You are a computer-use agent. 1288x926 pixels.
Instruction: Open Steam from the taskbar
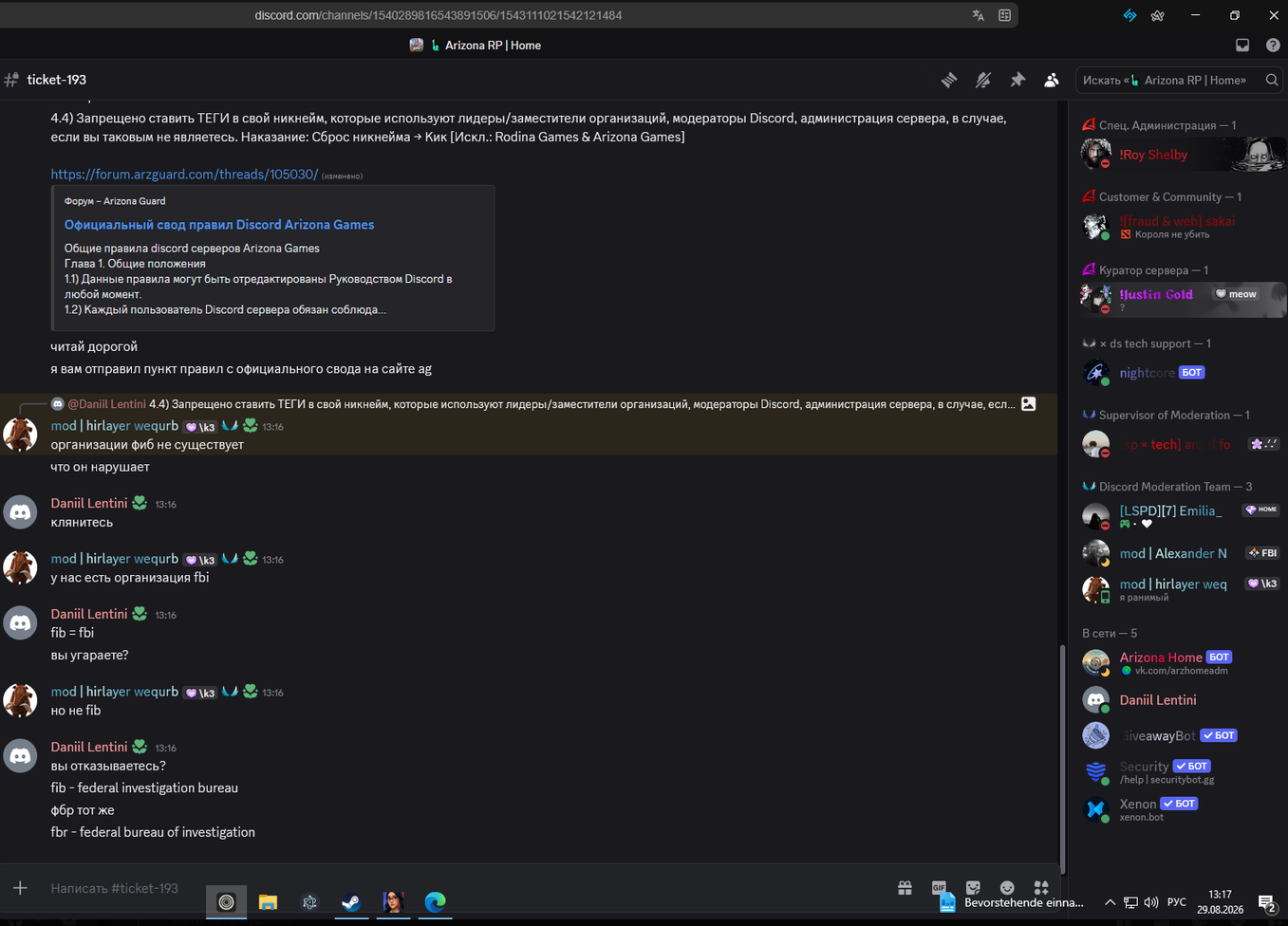pyautogui.click(x=351, y=902)
